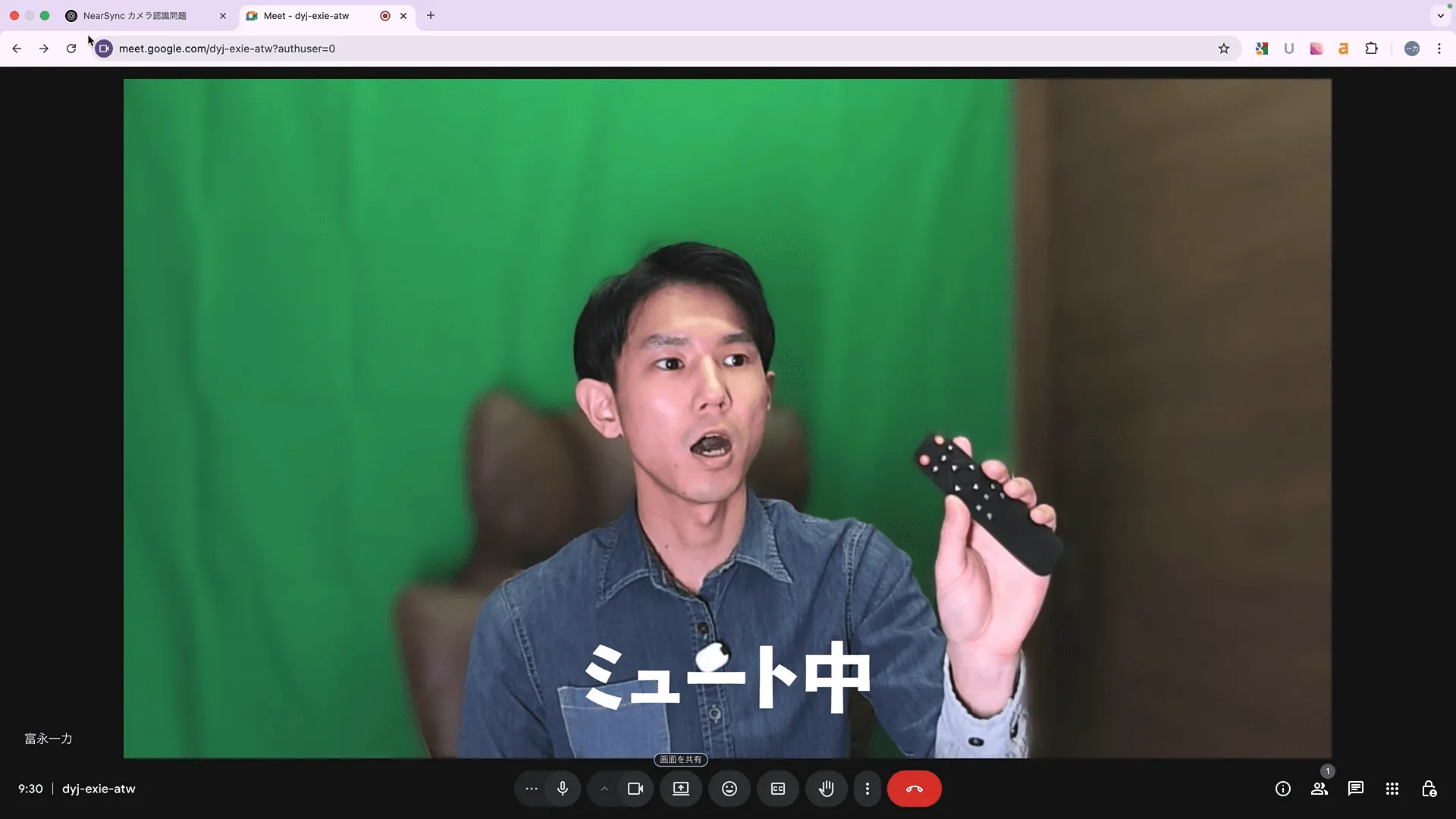The height and width of the screenshot is (819, 1456).
Task: Click the U extension icon
Action: point(1289,49)
